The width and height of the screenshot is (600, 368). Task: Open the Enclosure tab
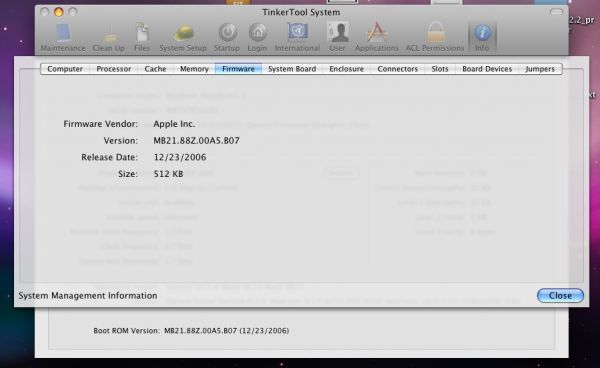347,69
